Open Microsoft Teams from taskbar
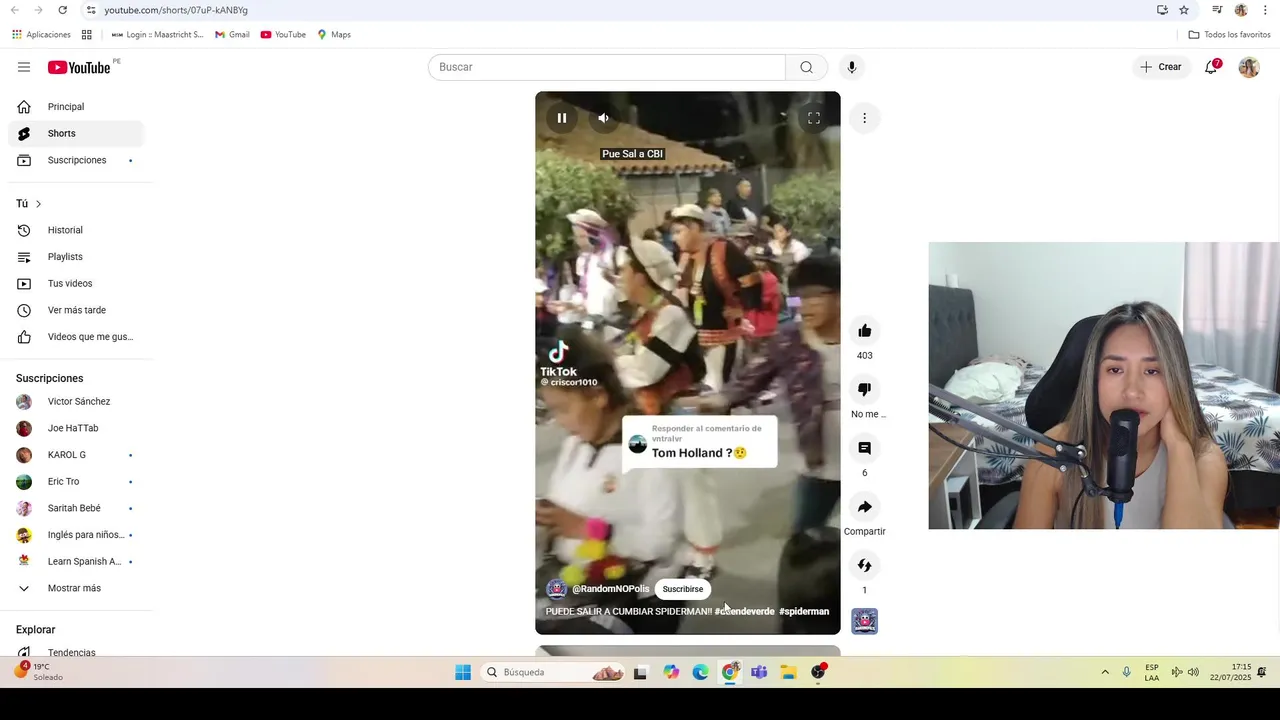Viewport: 1280px width, 720px height. tap(759, 672)
